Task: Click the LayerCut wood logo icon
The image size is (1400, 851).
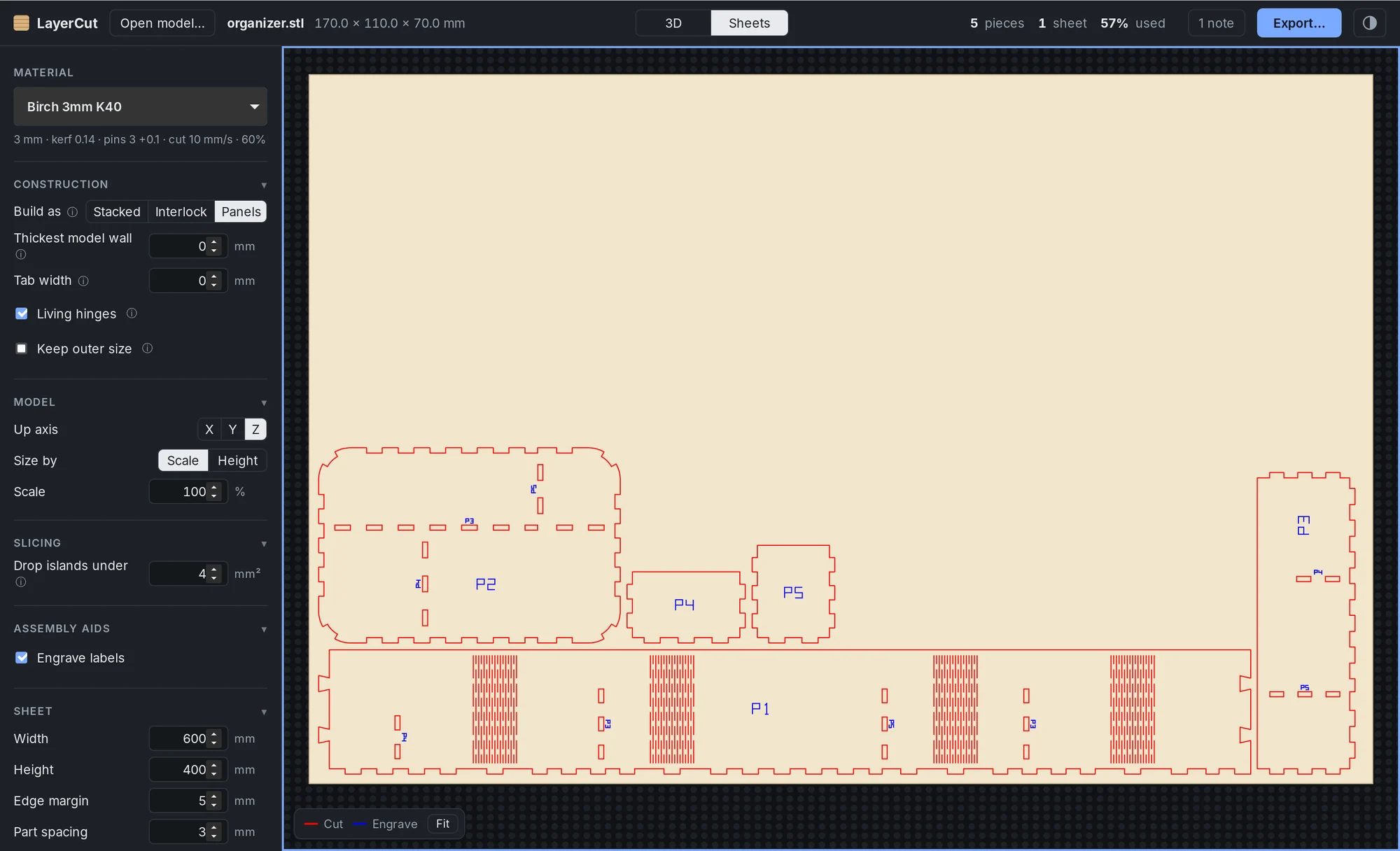Action: (22, 23)
